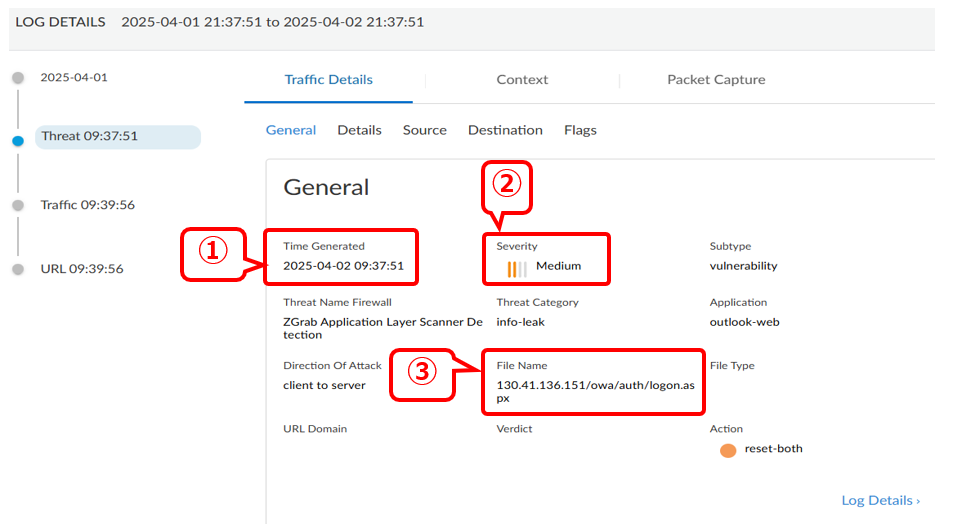Select the blue Threat timeline dot

point(18,141)
